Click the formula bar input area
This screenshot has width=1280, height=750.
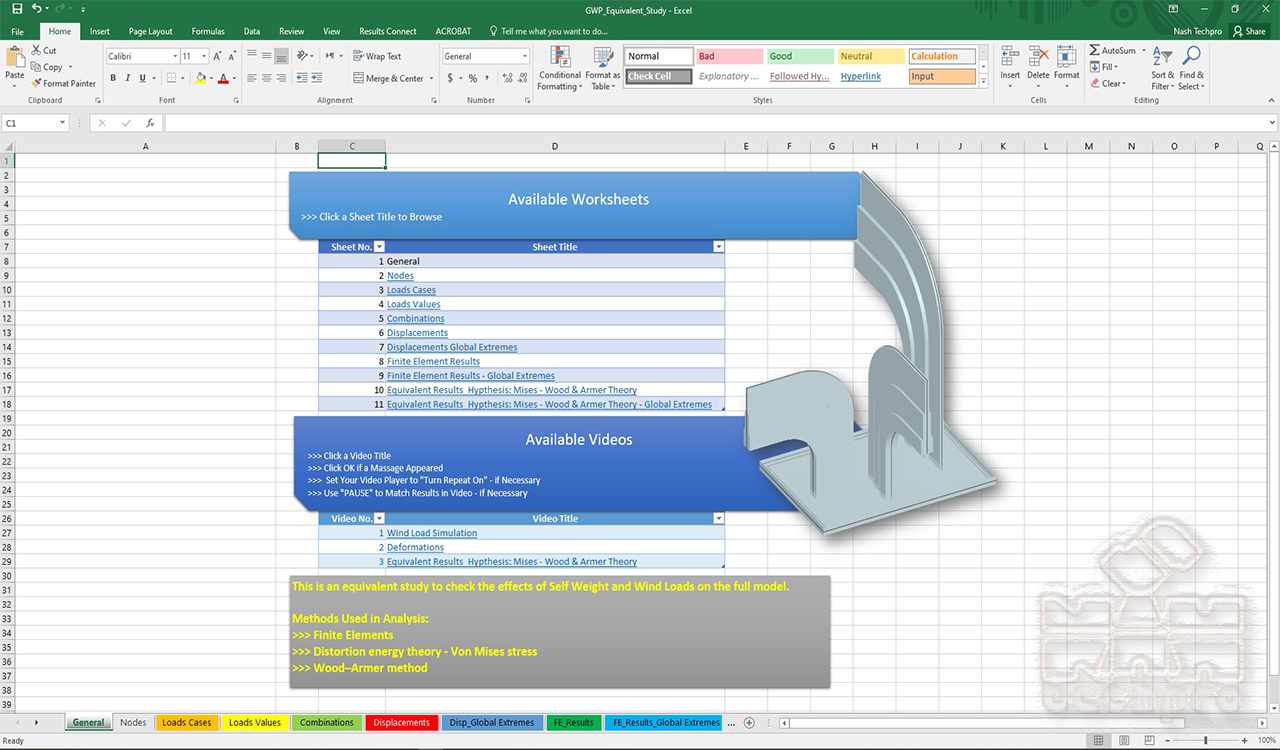coord(714,123)
